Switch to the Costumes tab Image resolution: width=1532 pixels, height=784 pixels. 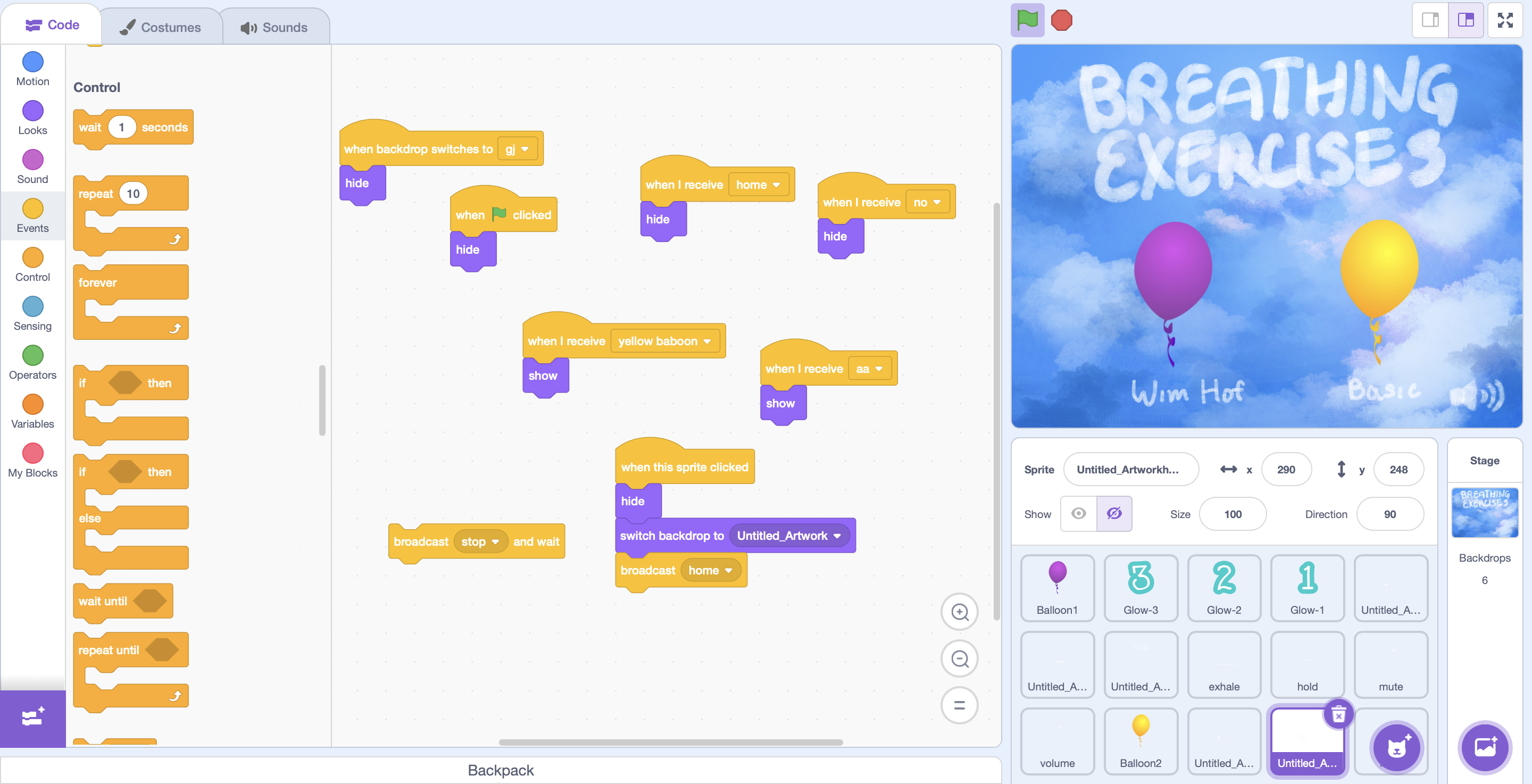tap(161, 27)
